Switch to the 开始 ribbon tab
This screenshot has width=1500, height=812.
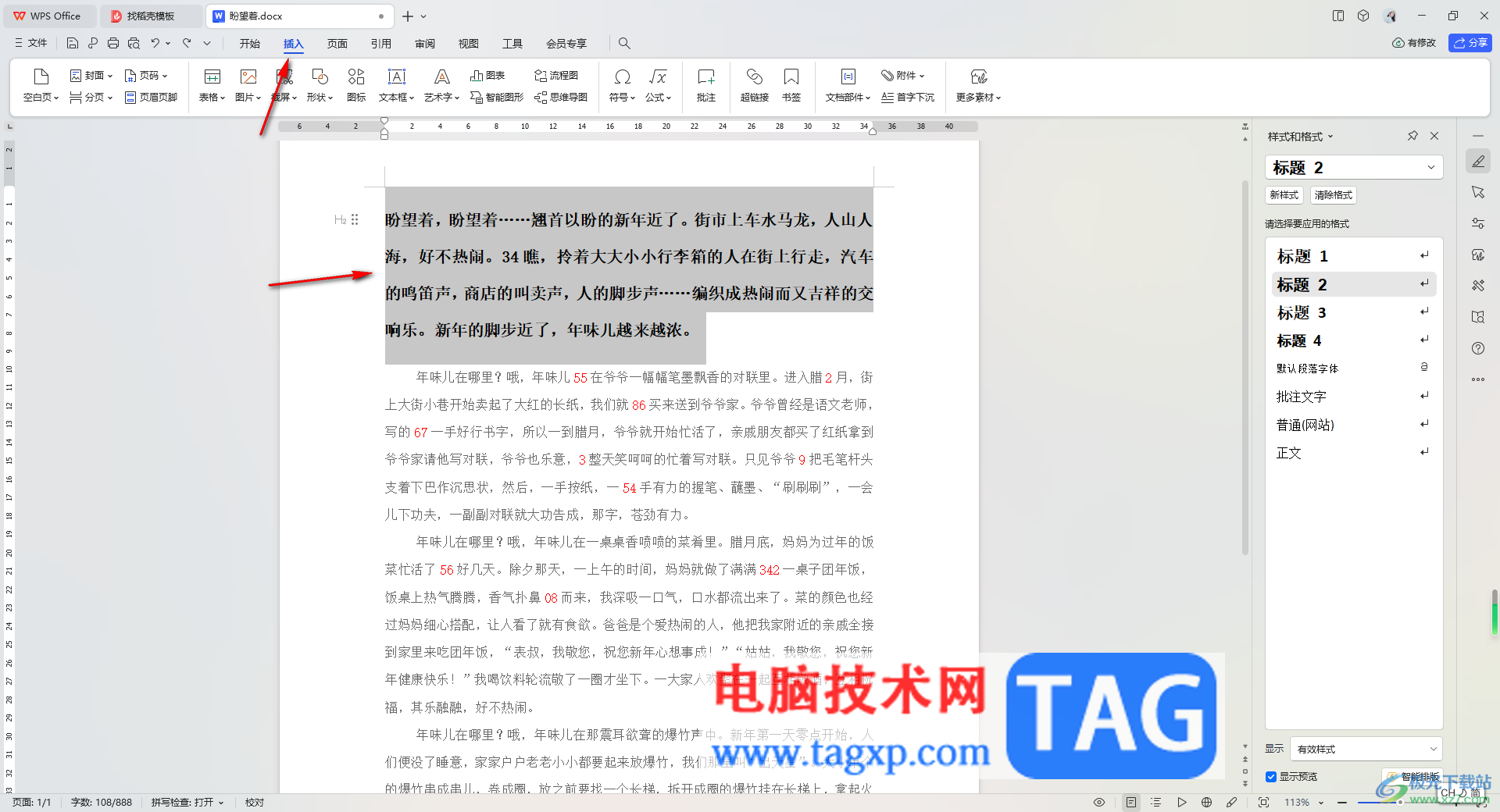tap(250, 44)
